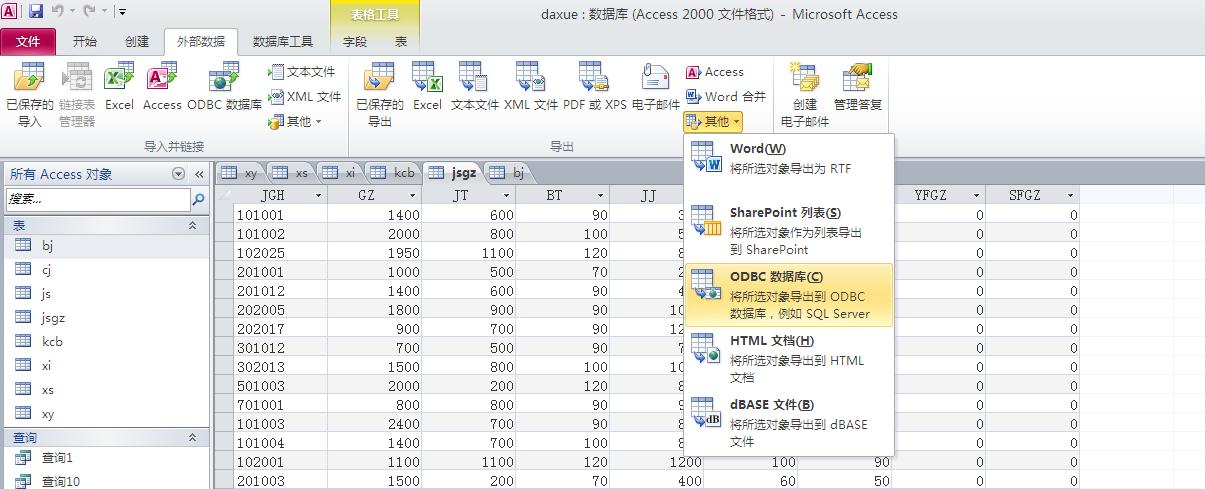This screenshot has height=489, width=1205.
Task: Choose ODBC 数据库(C) export menu item
Action: click(x=788, y=295)
